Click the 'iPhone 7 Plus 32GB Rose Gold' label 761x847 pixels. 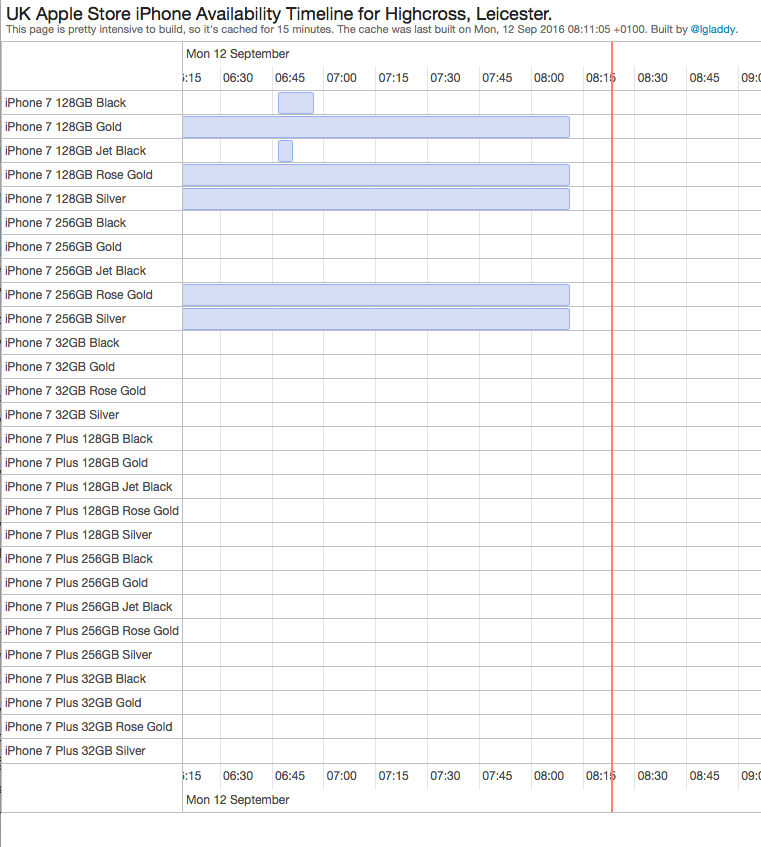pos(89,727)
